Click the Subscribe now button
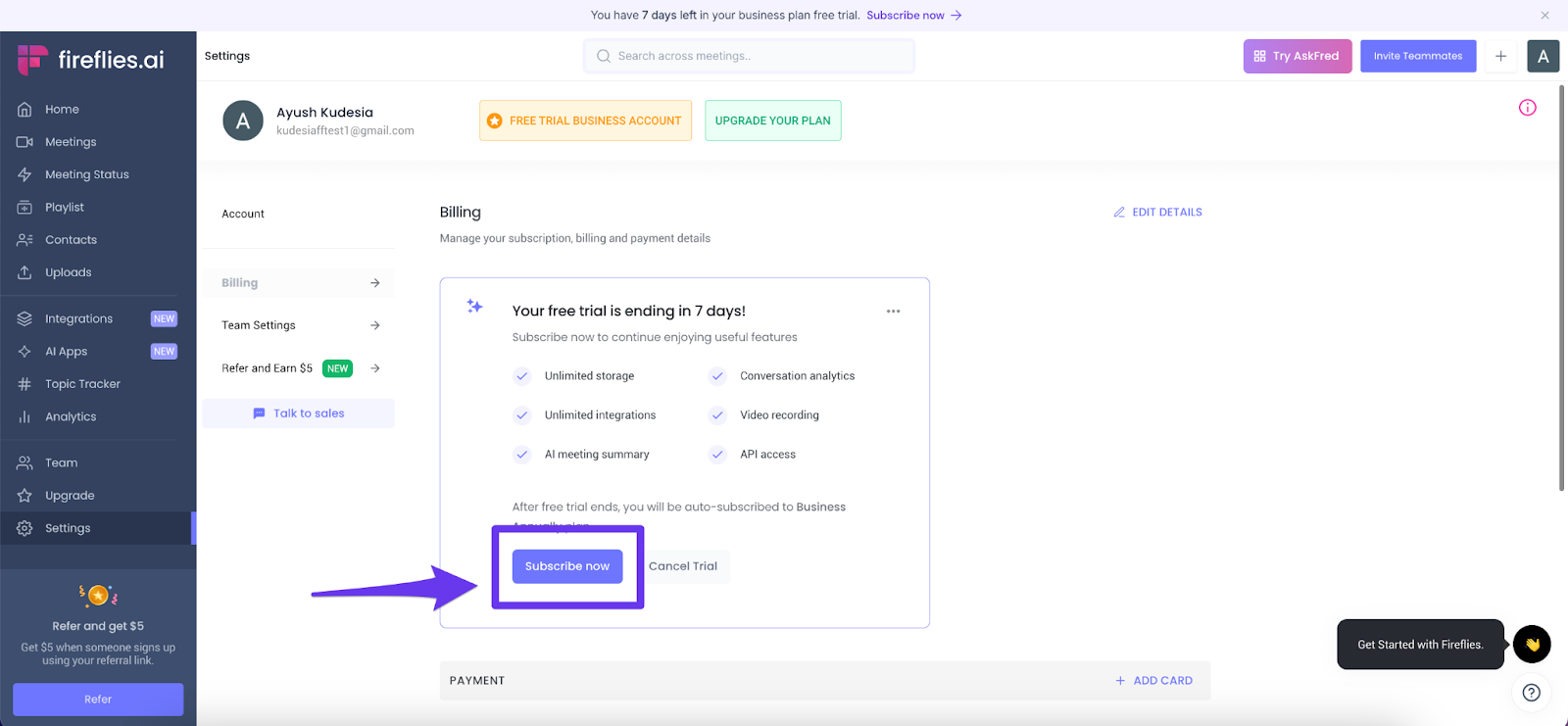Screen dimensions: 1568x726 (x=567, y=566)
